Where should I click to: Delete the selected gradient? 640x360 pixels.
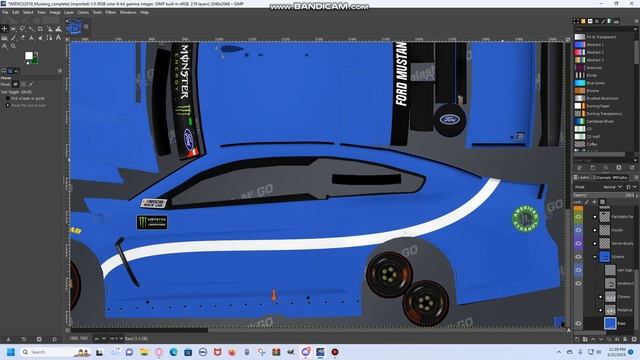[x=619, y=168]
